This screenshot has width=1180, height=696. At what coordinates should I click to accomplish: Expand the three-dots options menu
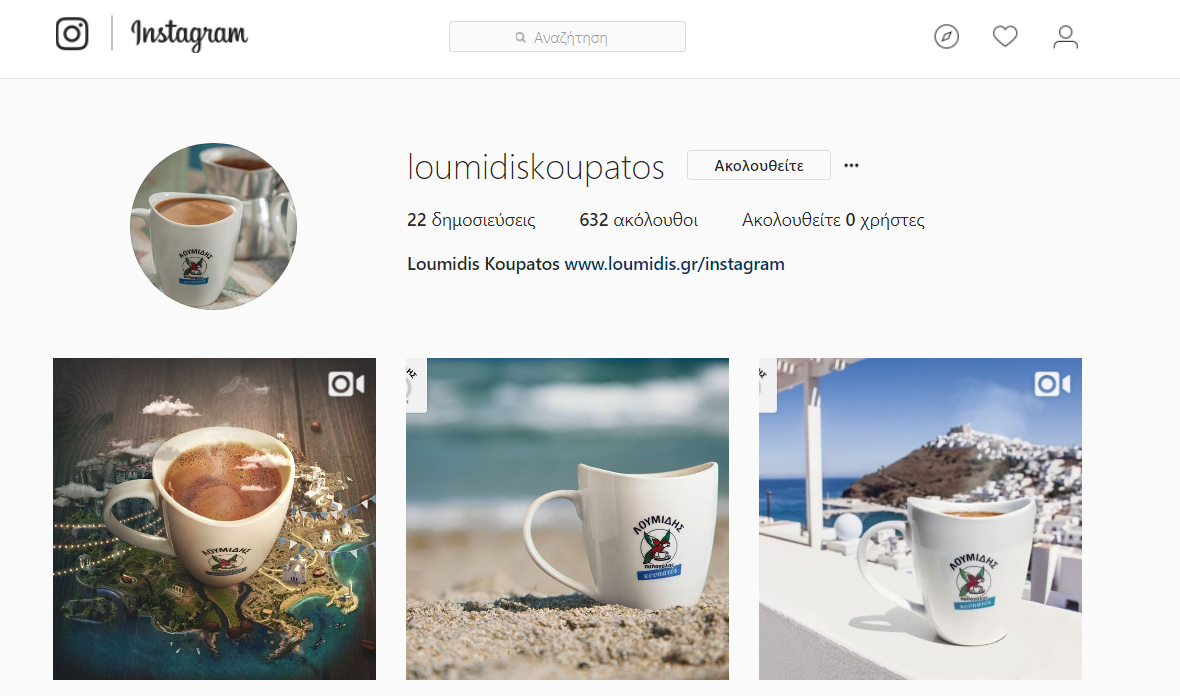[x=851, y=166]
